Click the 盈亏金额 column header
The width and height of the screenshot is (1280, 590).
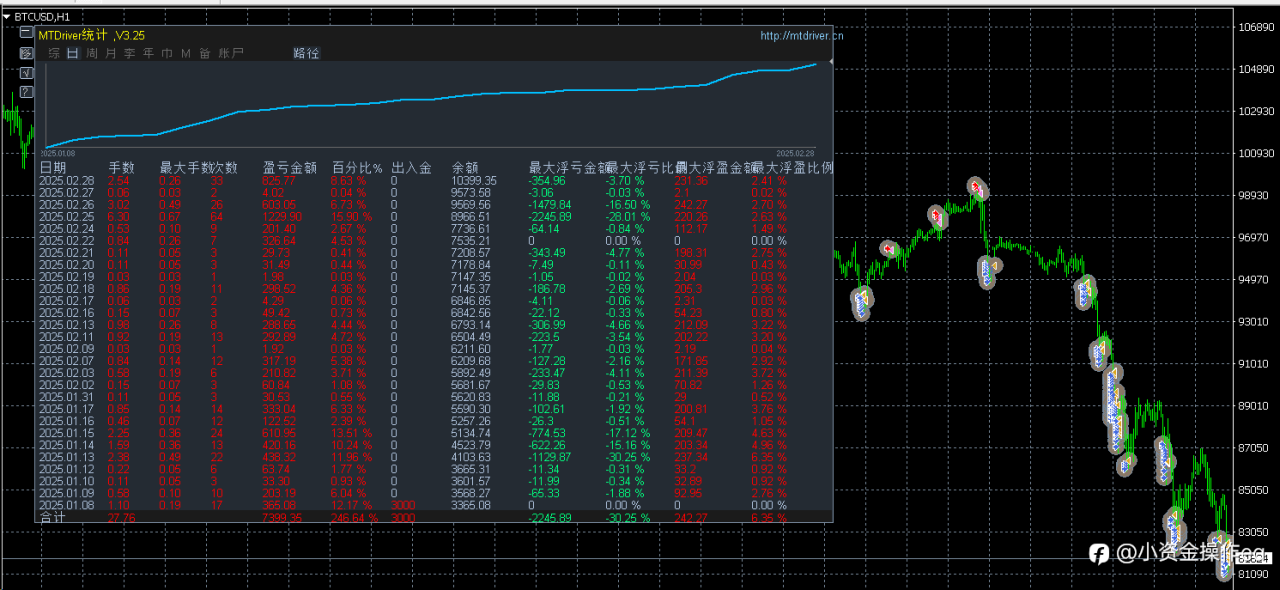click(x=289, y=168)
